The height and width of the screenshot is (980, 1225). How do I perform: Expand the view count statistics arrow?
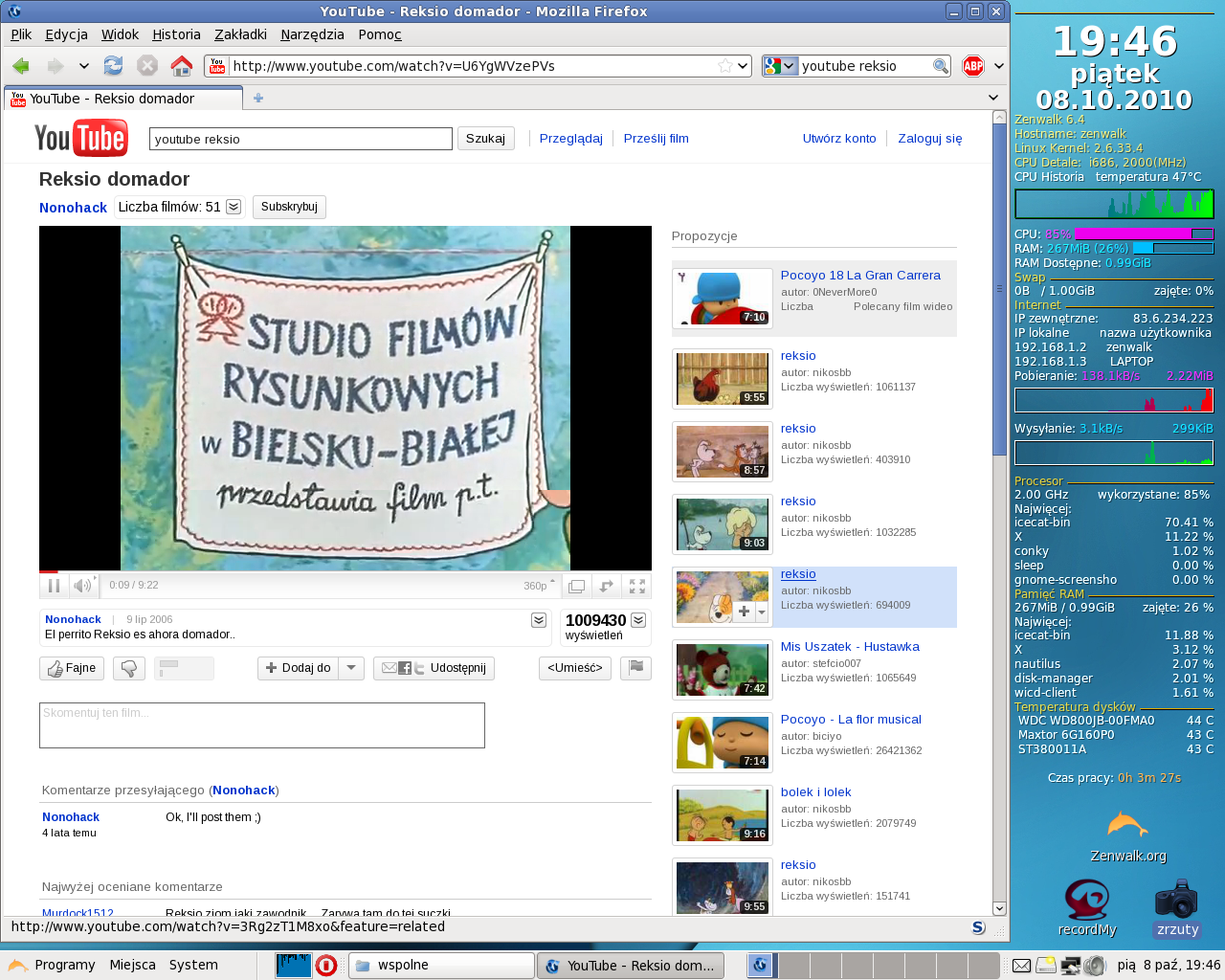coord(638,620)
